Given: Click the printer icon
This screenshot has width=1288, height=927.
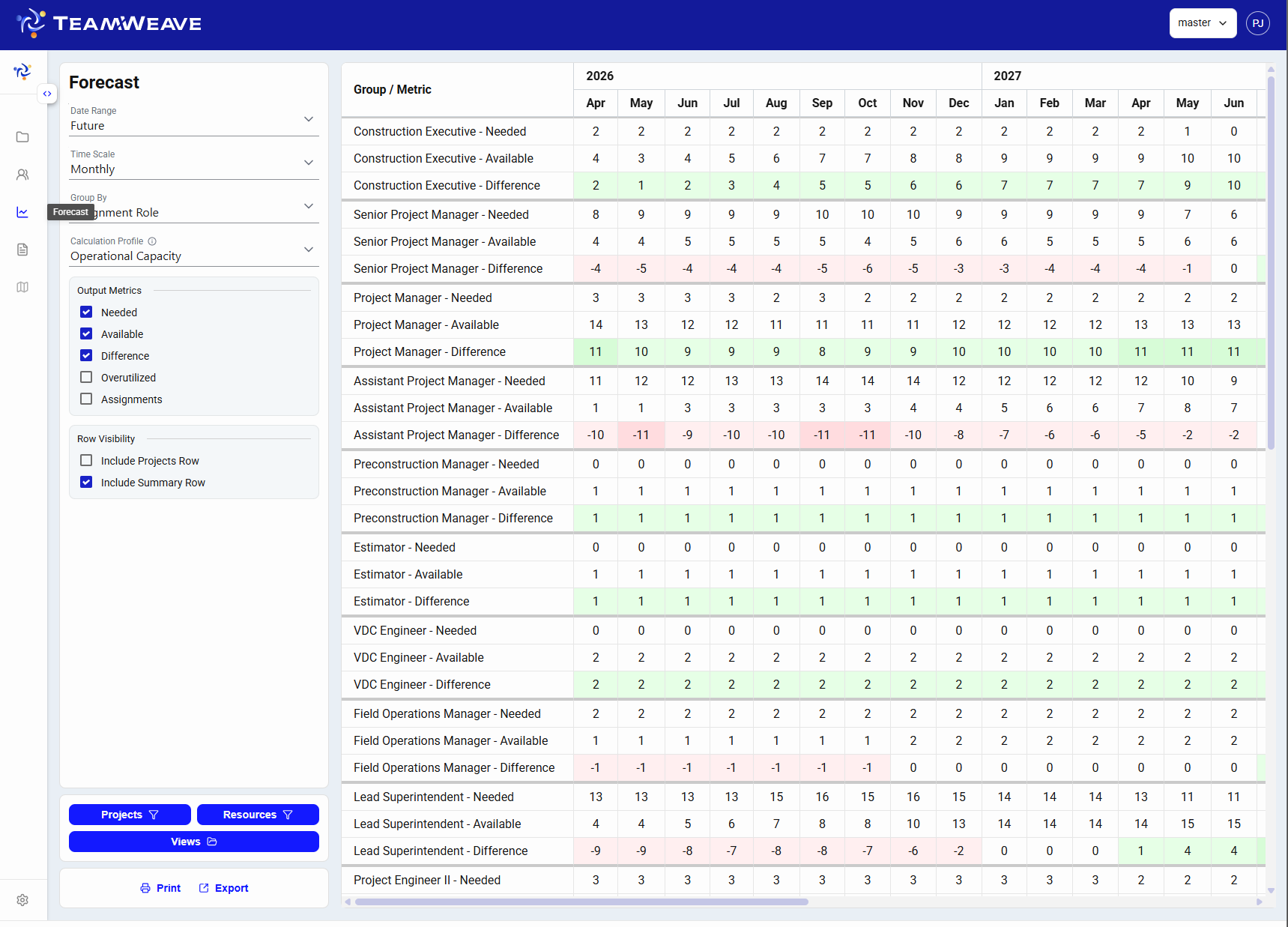Looking at the screenshot, I should (x=145, y=888).
